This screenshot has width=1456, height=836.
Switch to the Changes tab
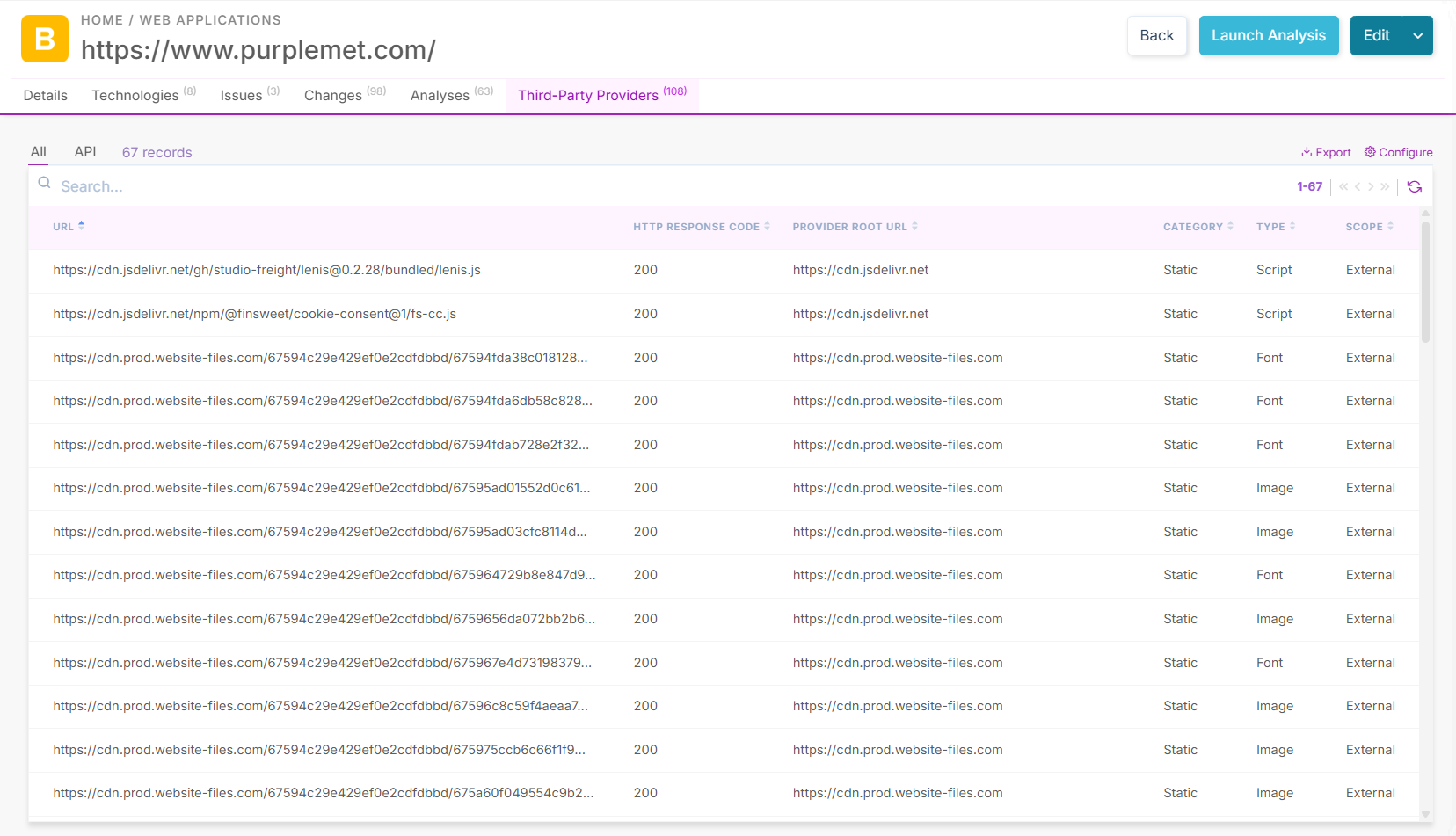click(x=346, y=95)
